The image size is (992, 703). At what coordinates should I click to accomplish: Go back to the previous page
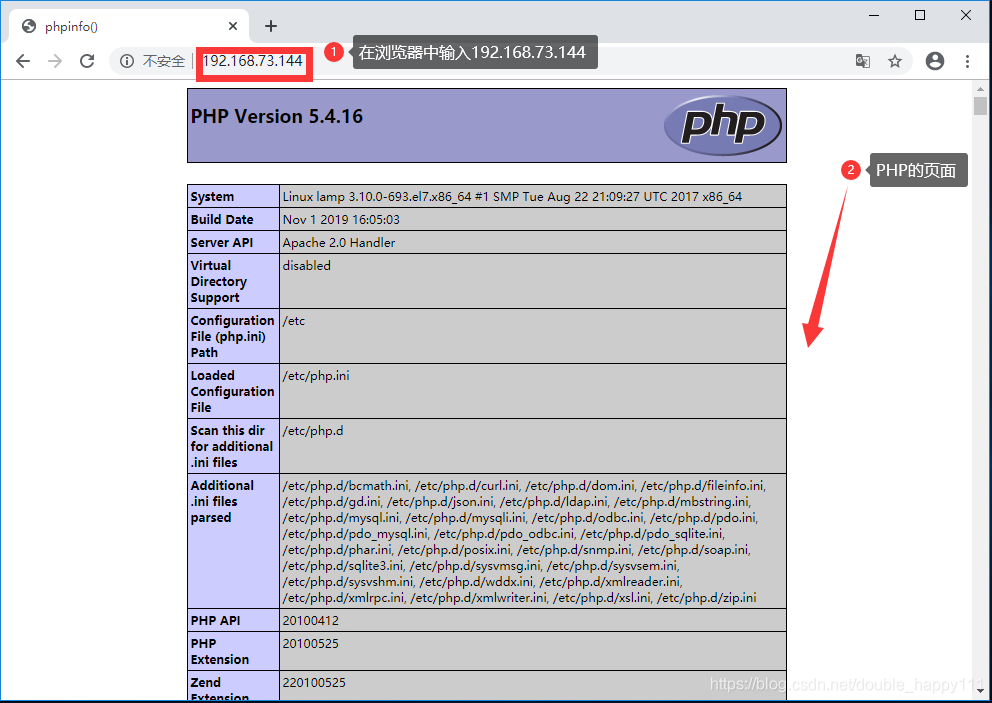23,61
